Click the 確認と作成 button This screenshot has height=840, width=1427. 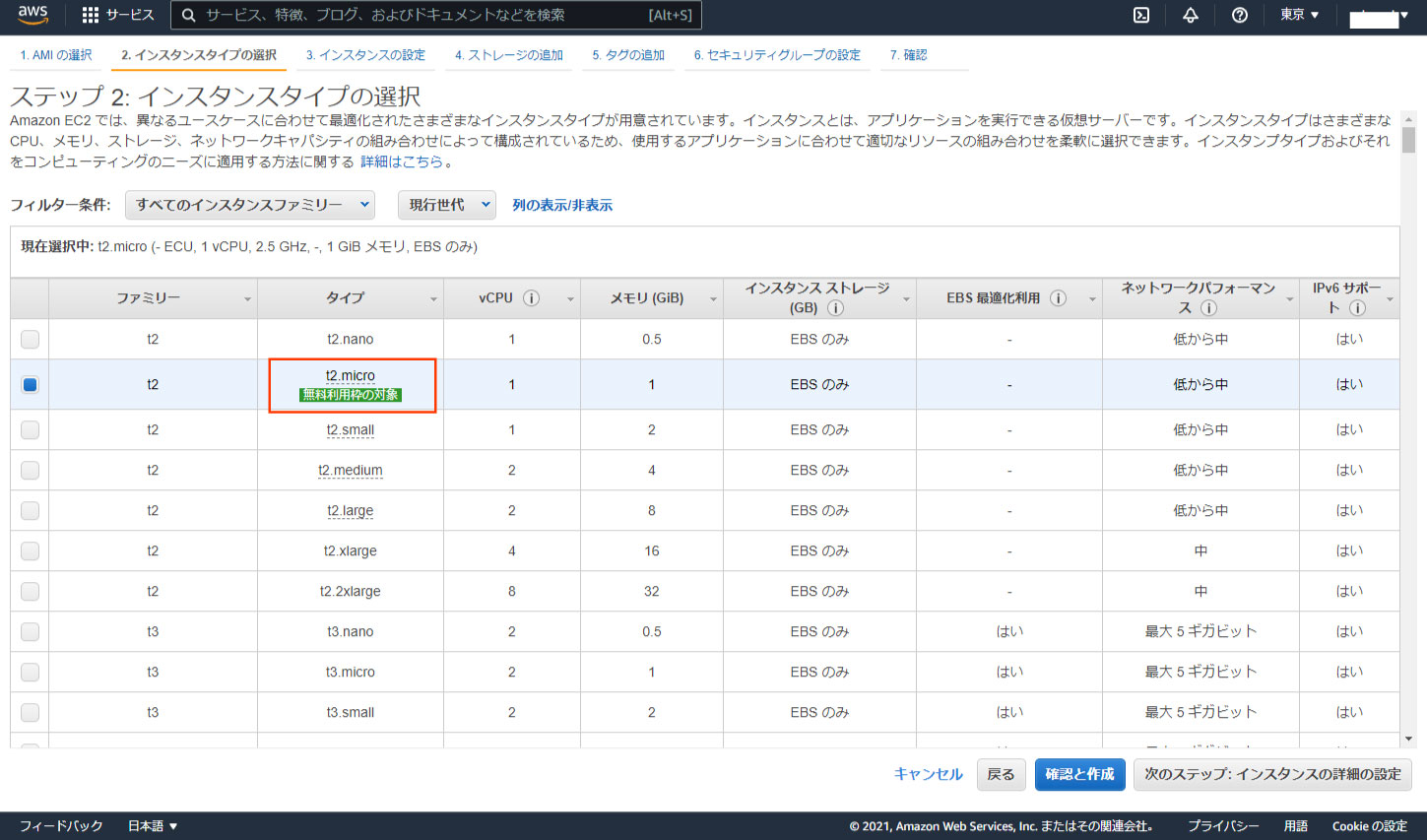point(1079,774)
